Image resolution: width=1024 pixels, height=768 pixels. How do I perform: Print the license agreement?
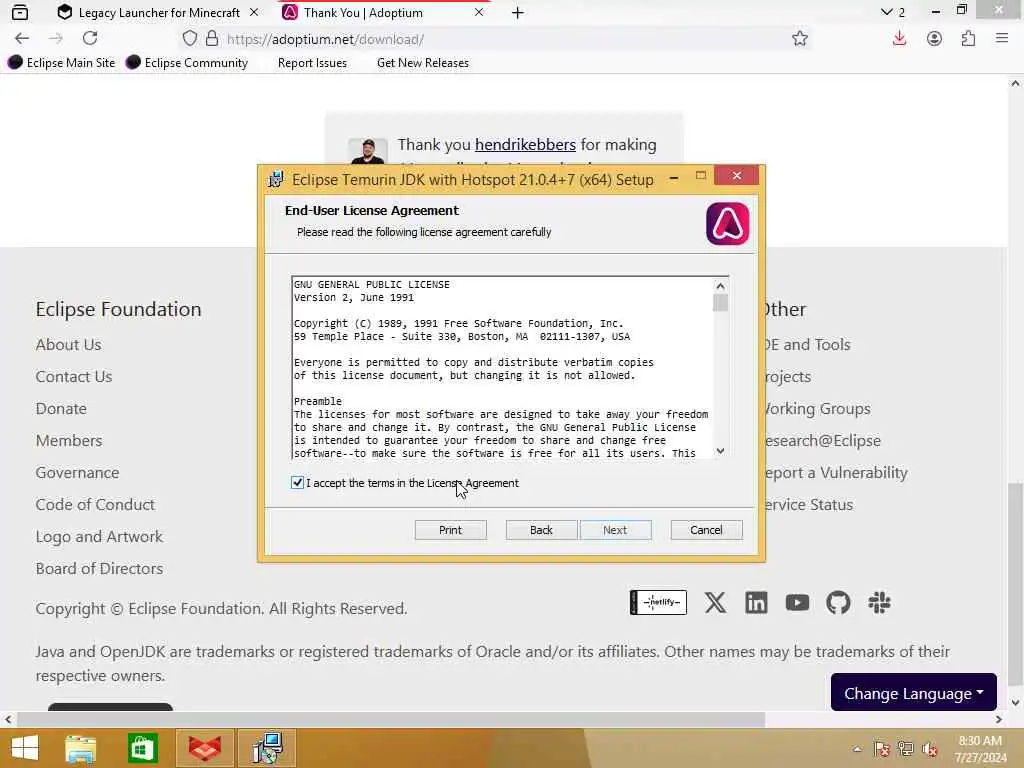pyautogui.click(x=450, y=530)
